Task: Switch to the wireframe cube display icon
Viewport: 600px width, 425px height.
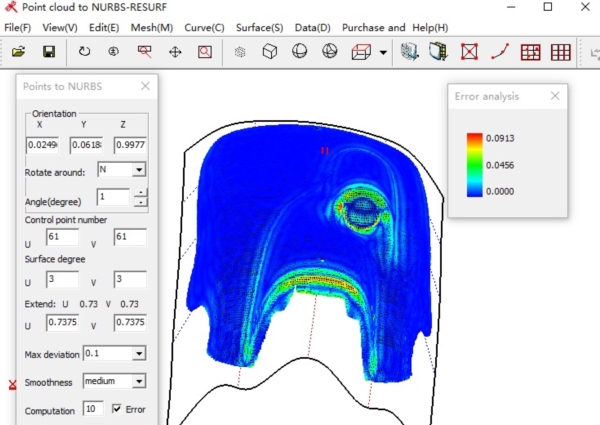Action: (x=269, y=51)
